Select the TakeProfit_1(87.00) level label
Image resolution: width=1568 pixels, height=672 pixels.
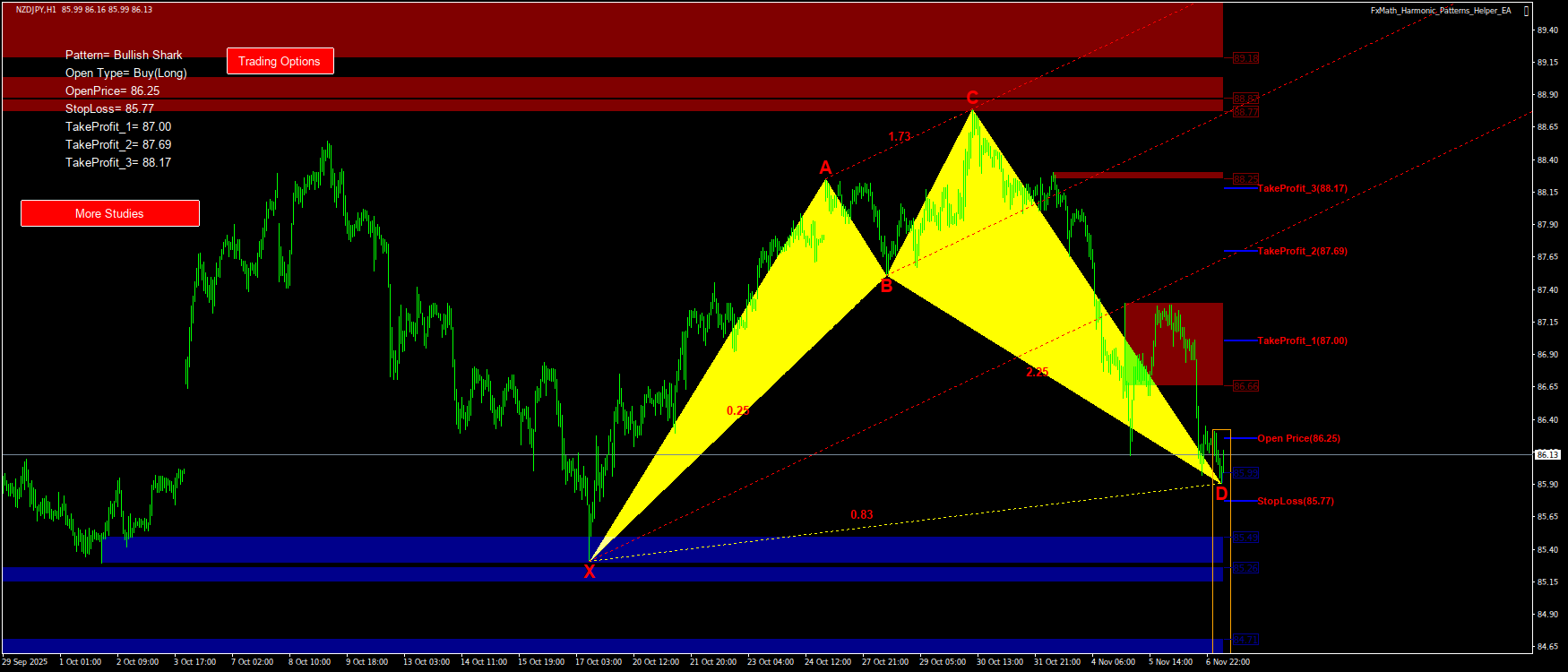[x=1302, y=340]
